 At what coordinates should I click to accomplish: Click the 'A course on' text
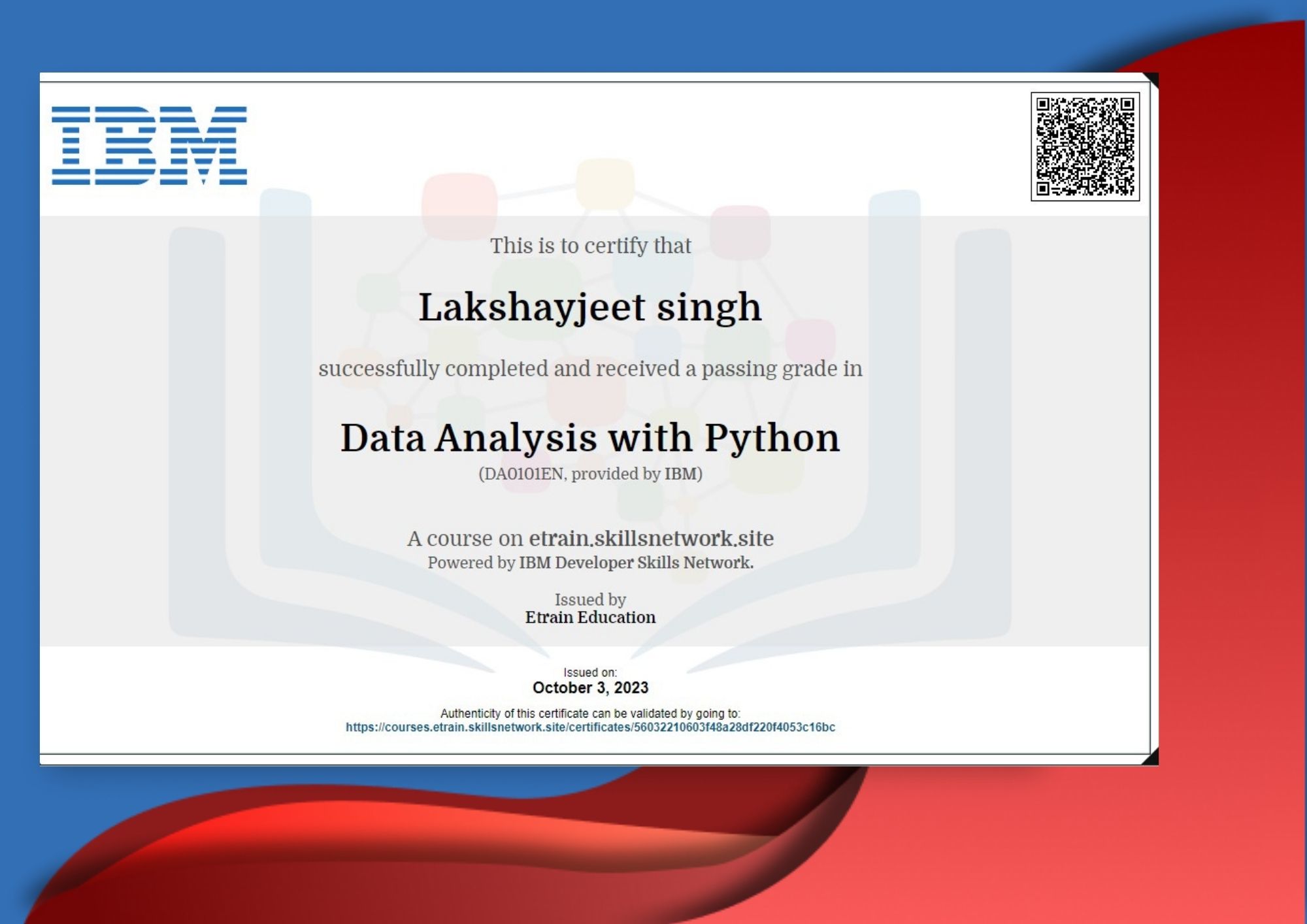point(465,538)
